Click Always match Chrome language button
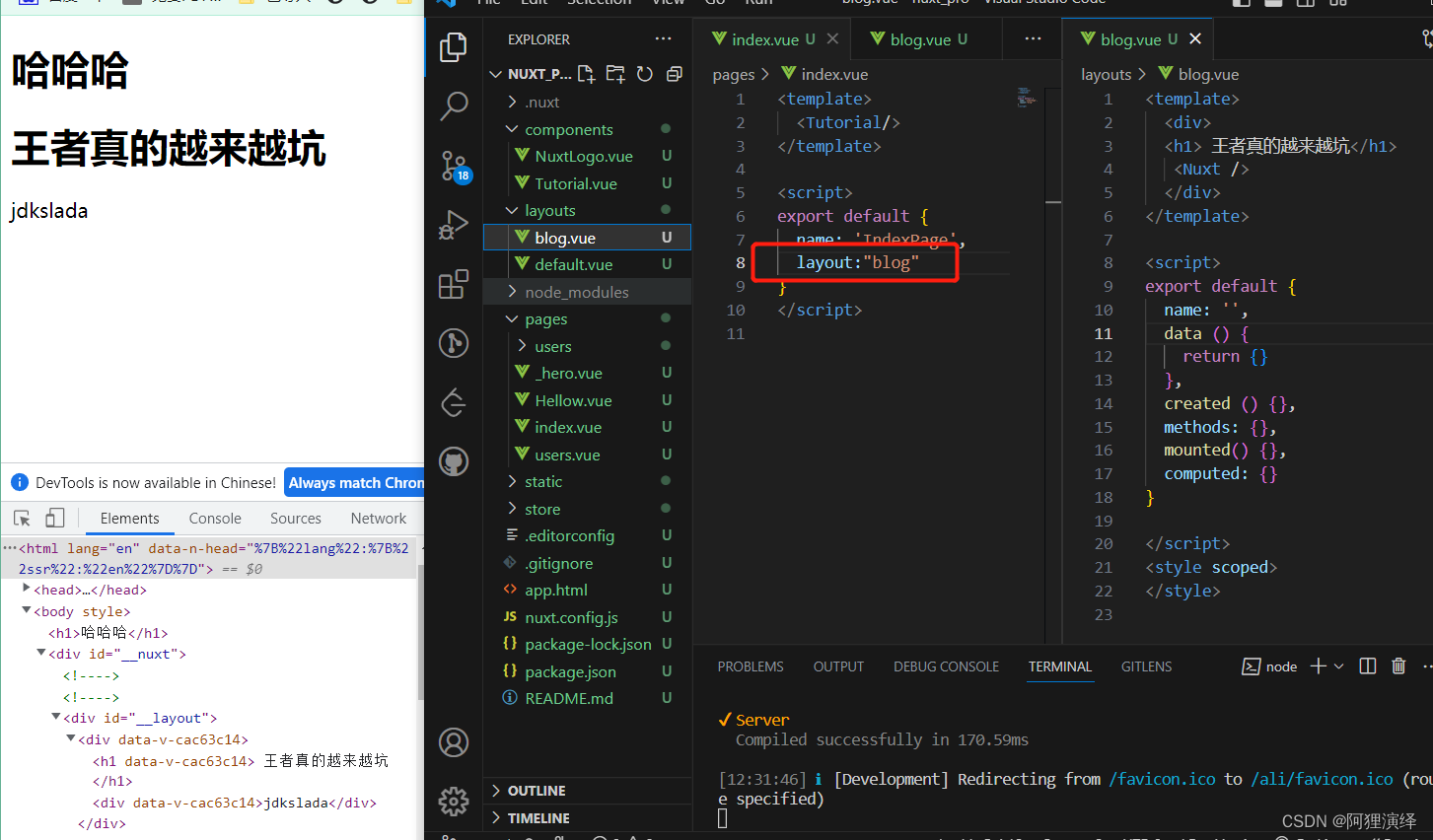The height and width of the screenshot is (840, 1433). pyautogui.click(x=354, y=482)
